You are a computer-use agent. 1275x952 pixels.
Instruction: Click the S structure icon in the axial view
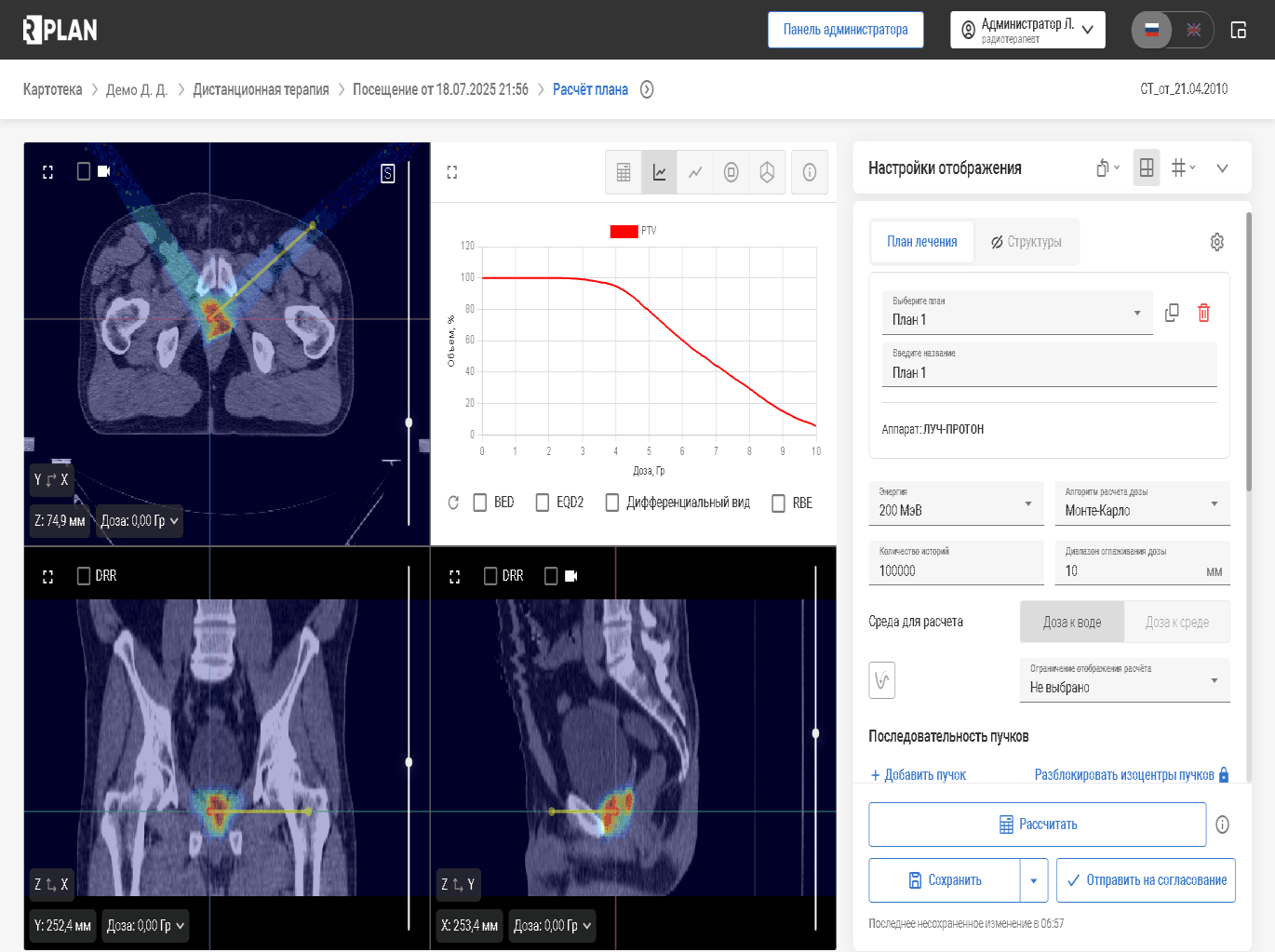pyautogui.click(x=388, y=173)
